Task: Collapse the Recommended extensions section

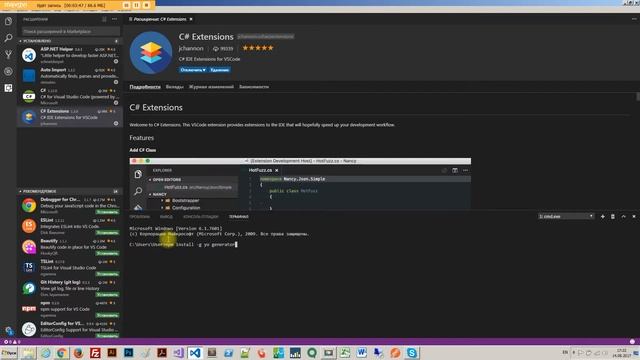Action: [x=69, y=191]
